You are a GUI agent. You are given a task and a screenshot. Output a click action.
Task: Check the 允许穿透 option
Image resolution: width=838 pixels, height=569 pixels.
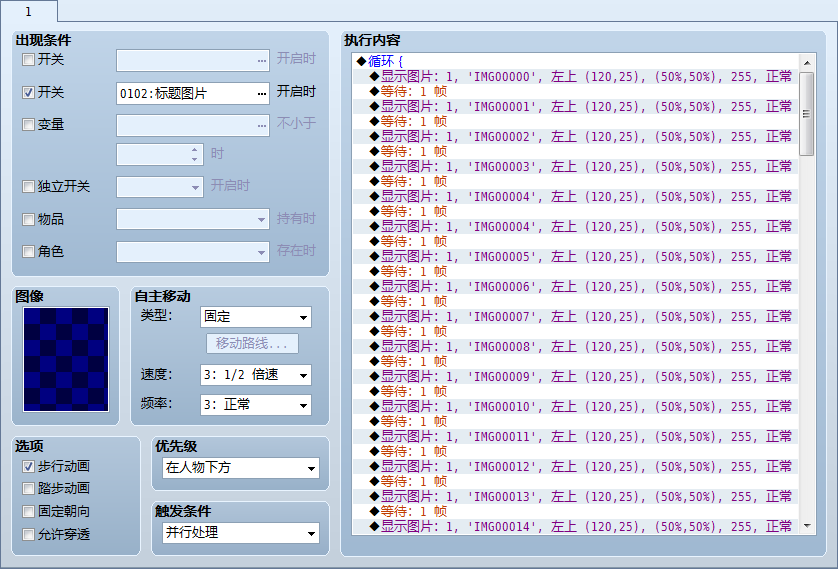click(x=28, y=534)
